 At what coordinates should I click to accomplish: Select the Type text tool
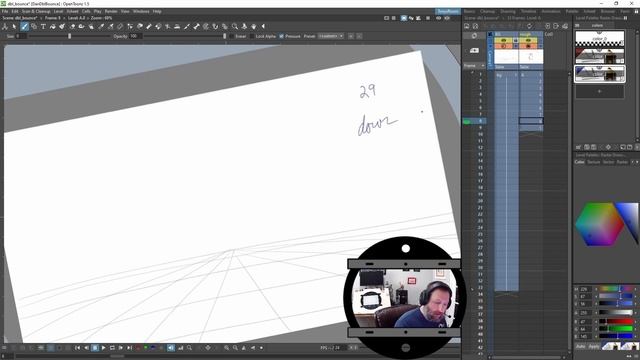pyautogui.click(x=43, y=27)
